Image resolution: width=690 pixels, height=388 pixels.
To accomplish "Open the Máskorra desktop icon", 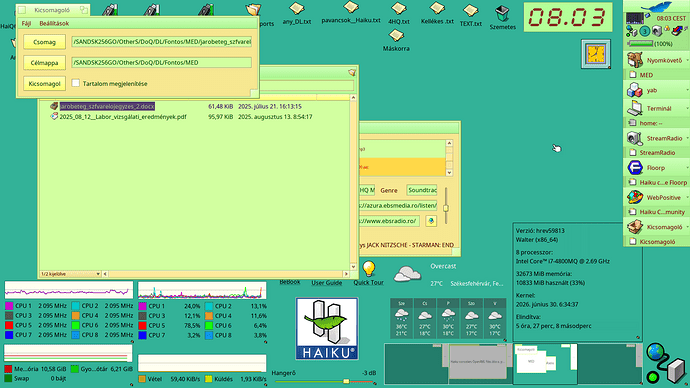I will pyautogui.click(x=396, y=35).
